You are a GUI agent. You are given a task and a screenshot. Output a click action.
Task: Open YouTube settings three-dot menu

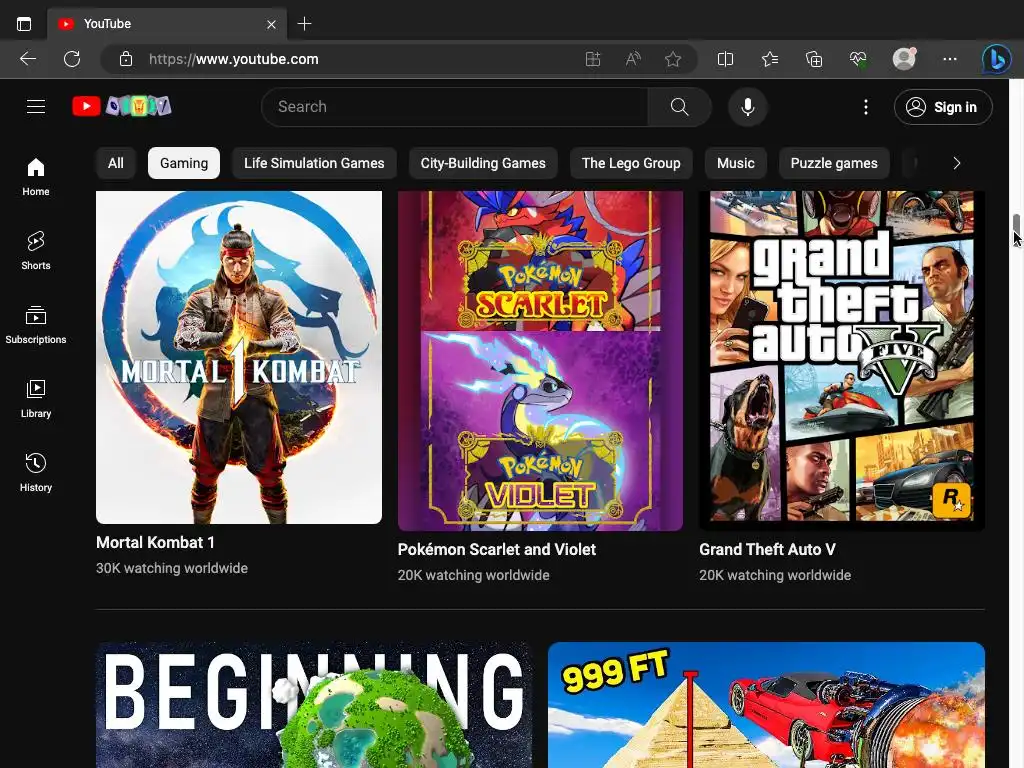[x=866, y=106]
